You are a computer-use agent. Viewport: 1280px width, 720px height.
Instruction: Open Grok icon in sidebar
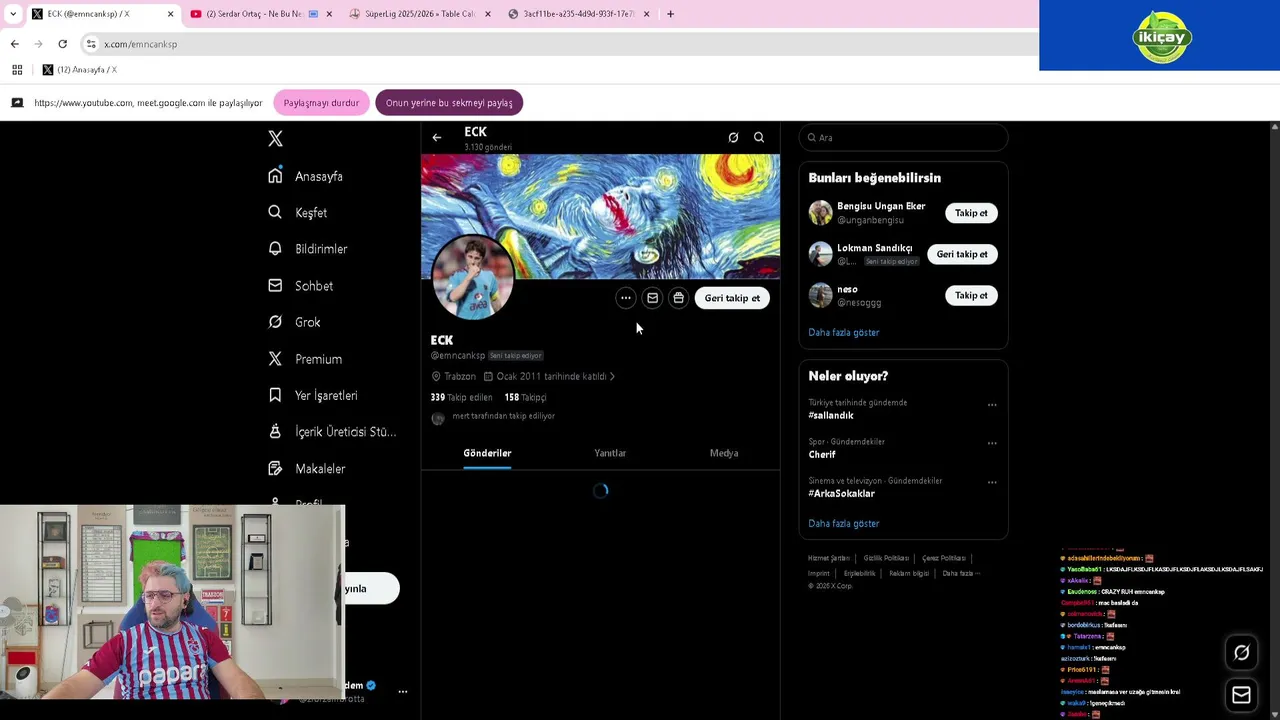275,322
